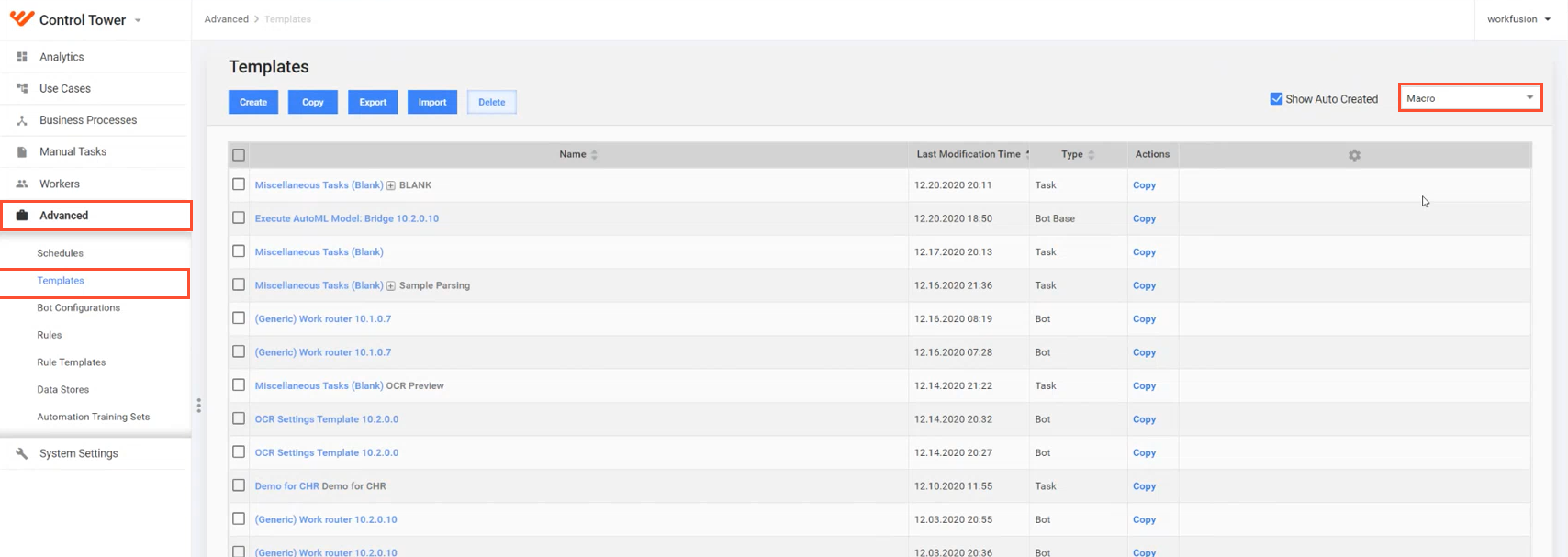Expand plus icon beside Sample Parsing row

coord(391,285)
